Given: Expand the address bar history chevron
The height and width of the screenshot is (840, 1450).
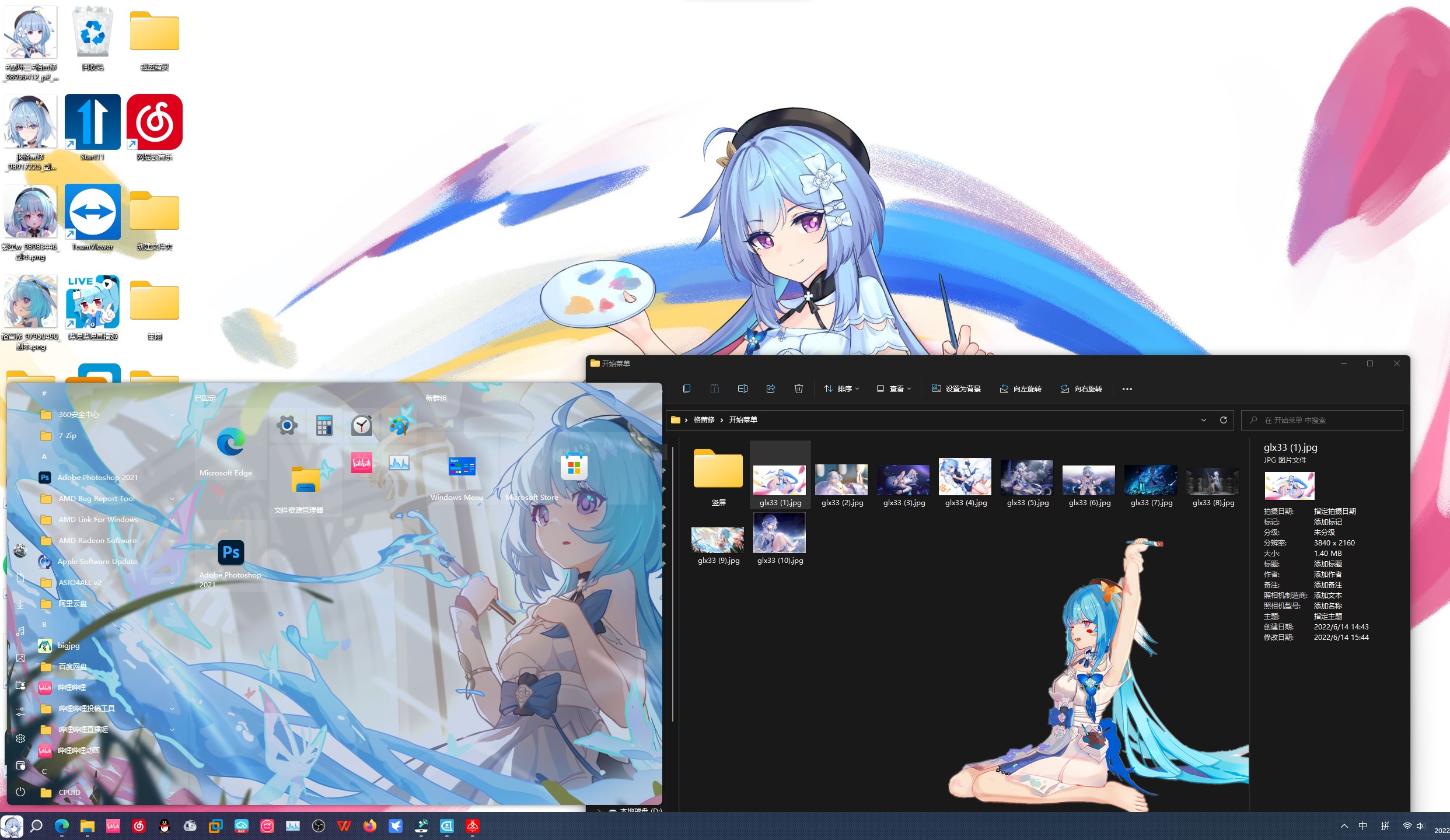Looking at the screenshot, I should [1203, 420].
